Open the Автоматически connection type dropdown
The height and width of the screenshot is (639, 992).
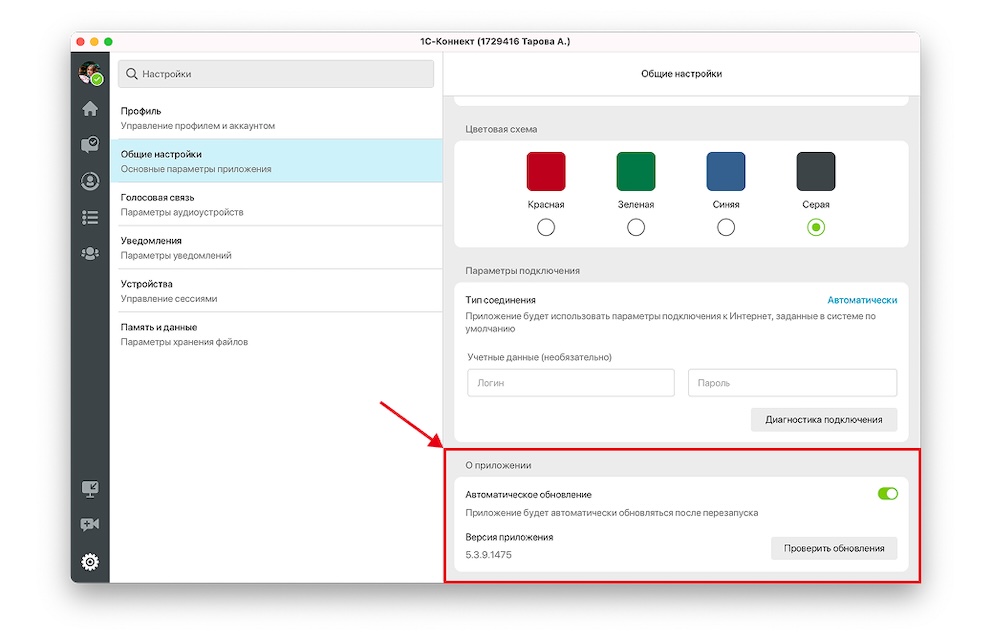[861, 300]
